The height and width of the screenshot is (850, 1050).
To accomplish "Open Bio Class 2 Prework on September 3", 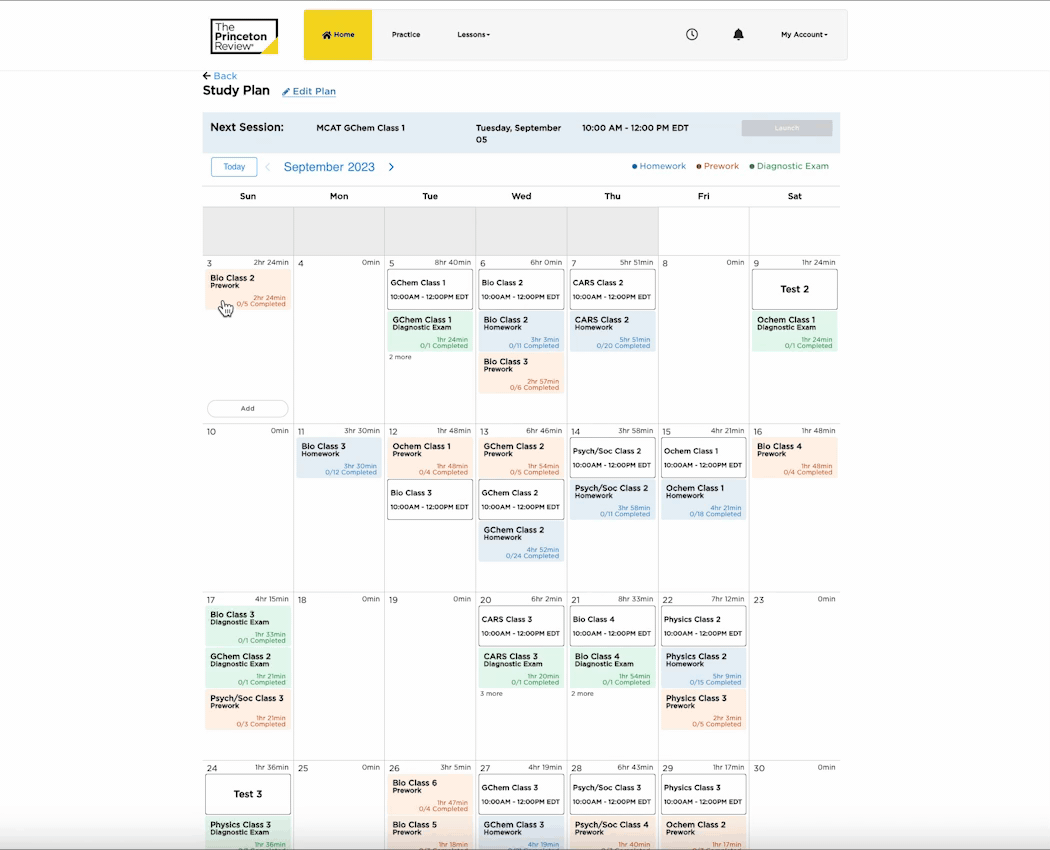I will (248, 290).
